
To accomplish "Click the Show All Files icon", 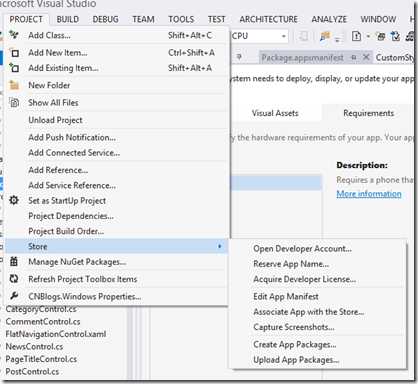I will 14,102.
